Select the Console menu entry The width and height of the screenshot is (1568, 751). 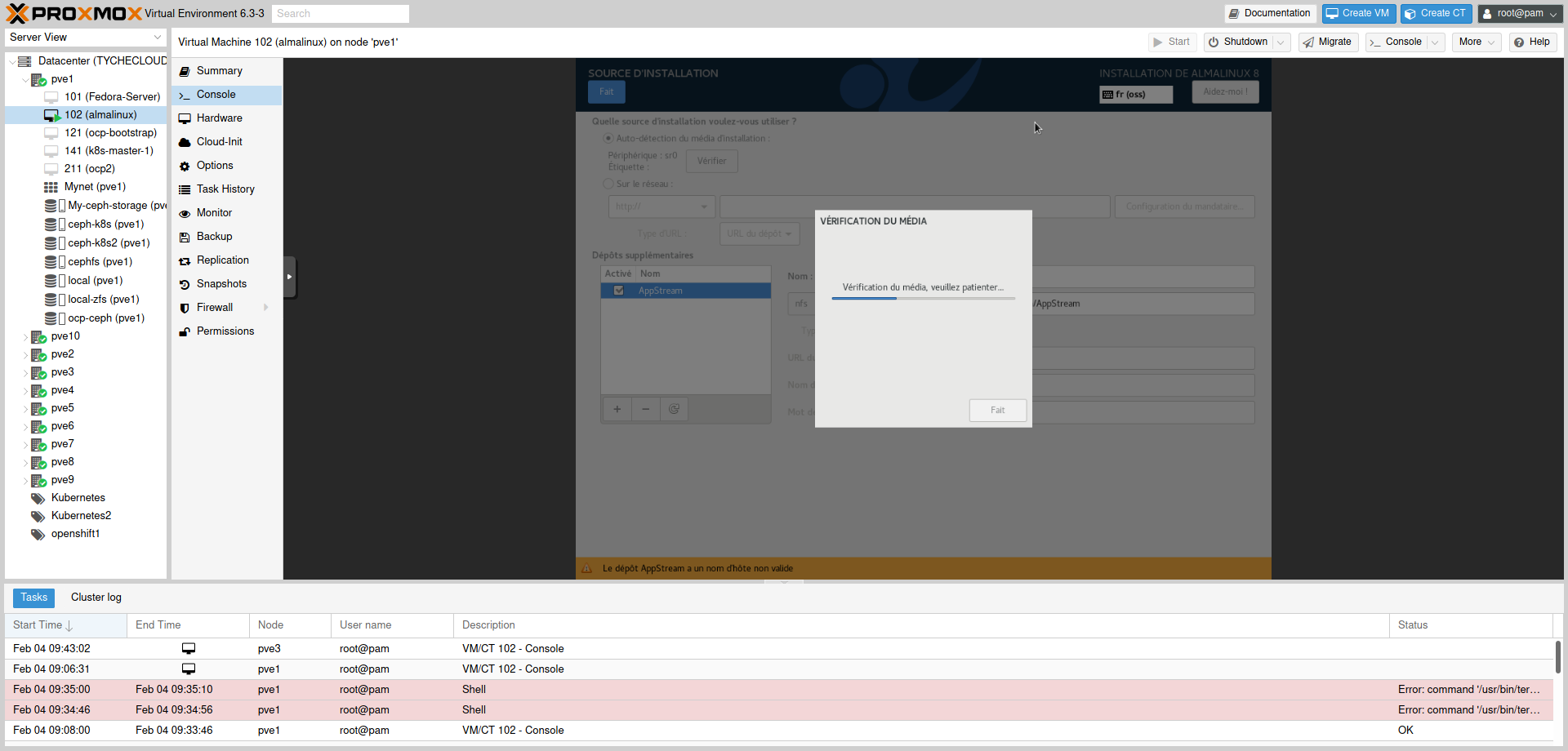pos(226,95)
